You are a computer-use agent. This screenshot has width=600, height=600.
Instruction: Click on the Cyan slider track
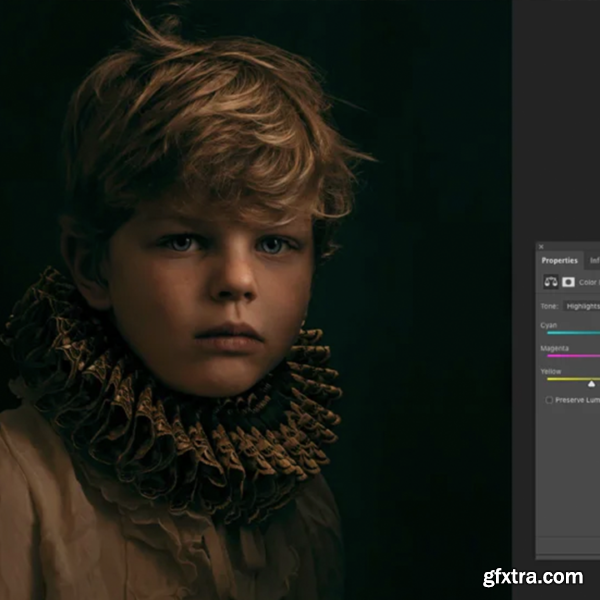(575, 333)
